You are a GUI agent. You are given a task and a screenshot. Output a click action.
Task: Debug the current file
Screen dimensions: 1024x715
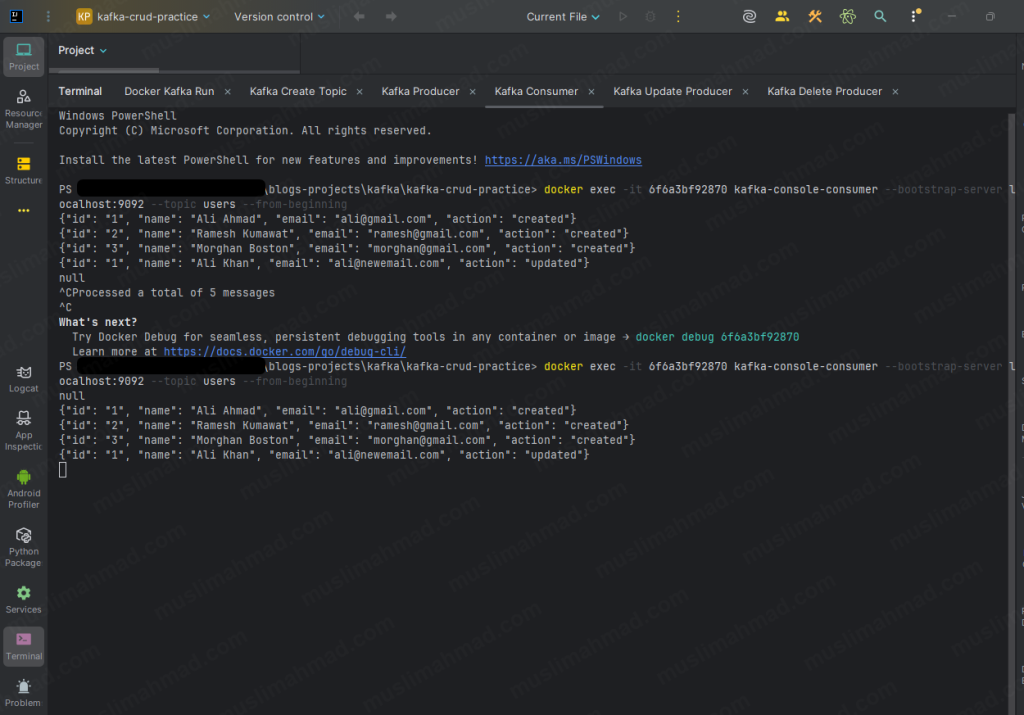(650, 16)
